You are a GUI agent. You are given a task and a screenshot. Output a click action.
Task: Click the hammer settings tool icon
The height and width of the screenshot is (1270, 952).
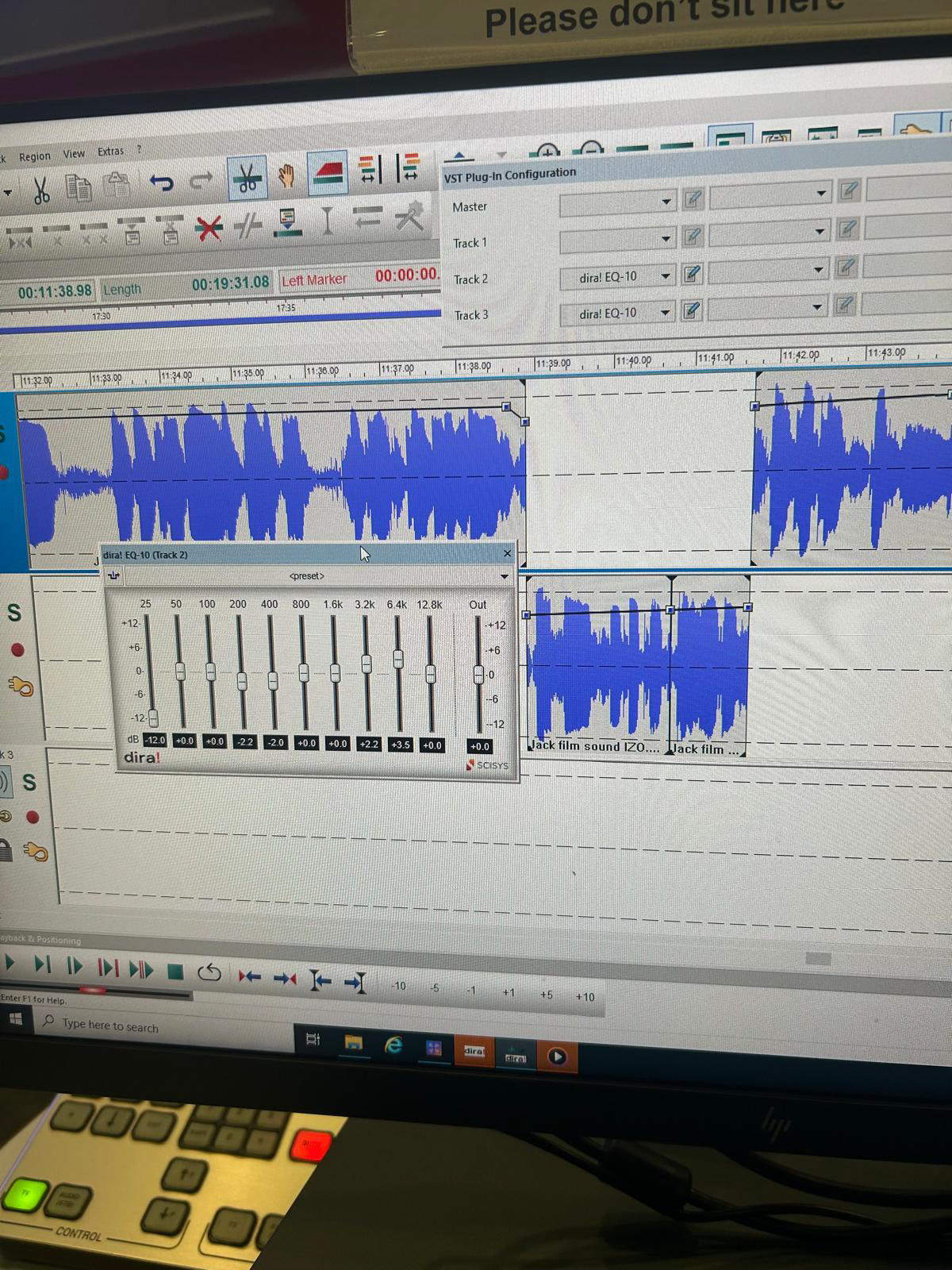pyautogui.click(x=410, y=215)
